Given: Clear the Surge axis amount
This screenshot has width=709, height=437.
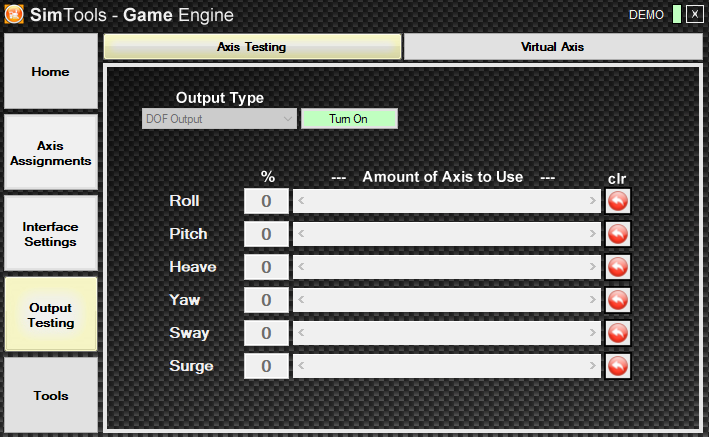Looking at the screenshot, I should (618, 366).
